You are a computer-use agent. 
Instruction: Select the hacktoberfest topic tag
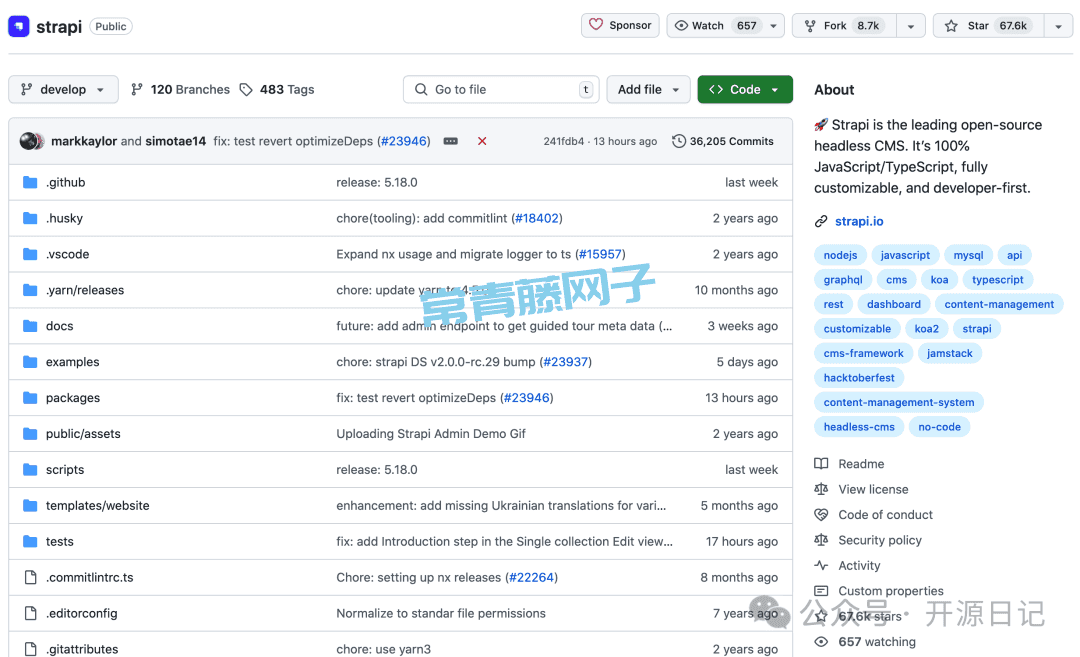pos(859,378)
